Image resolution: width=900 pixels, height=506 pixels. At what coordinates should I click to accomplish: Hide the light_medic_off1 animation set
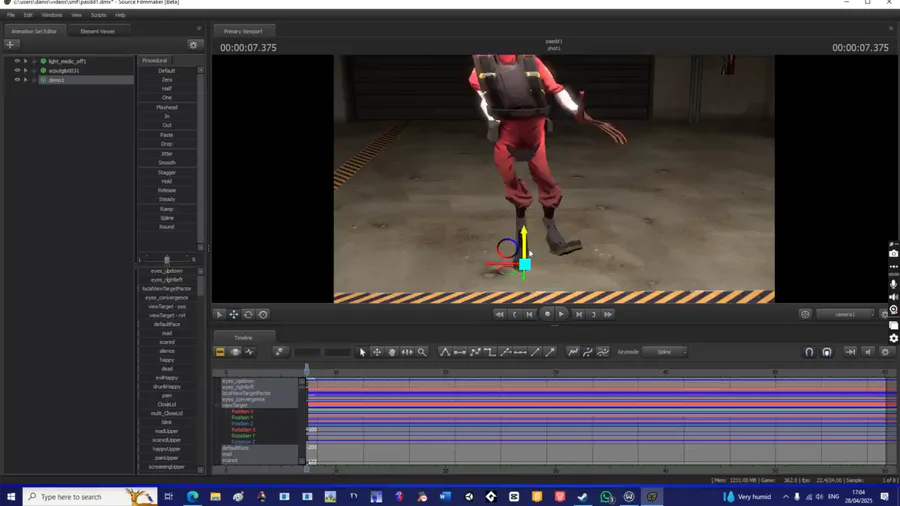(x=17, y=61)
